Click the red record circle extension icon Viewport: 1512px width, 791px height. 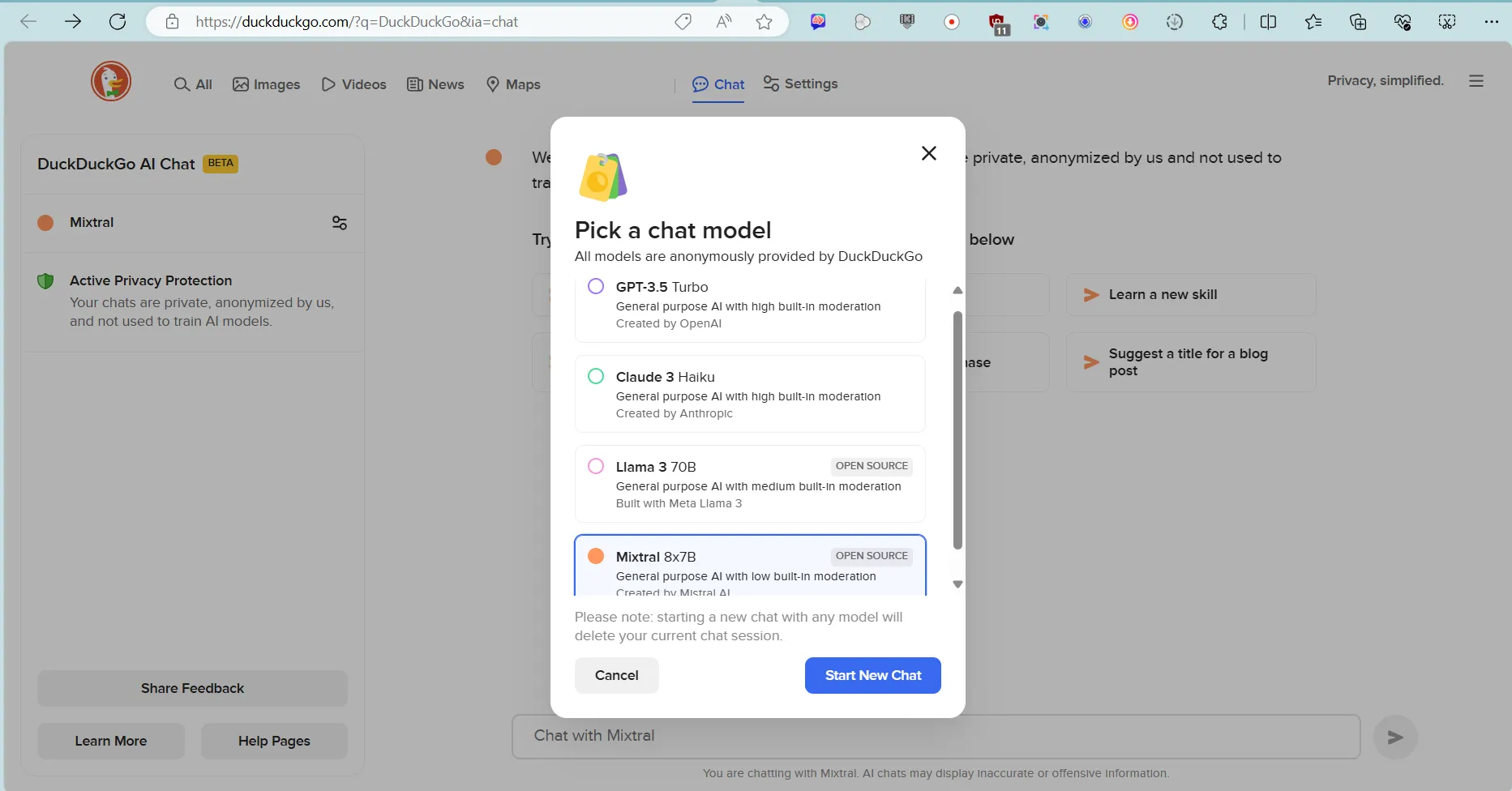point(952,22)
